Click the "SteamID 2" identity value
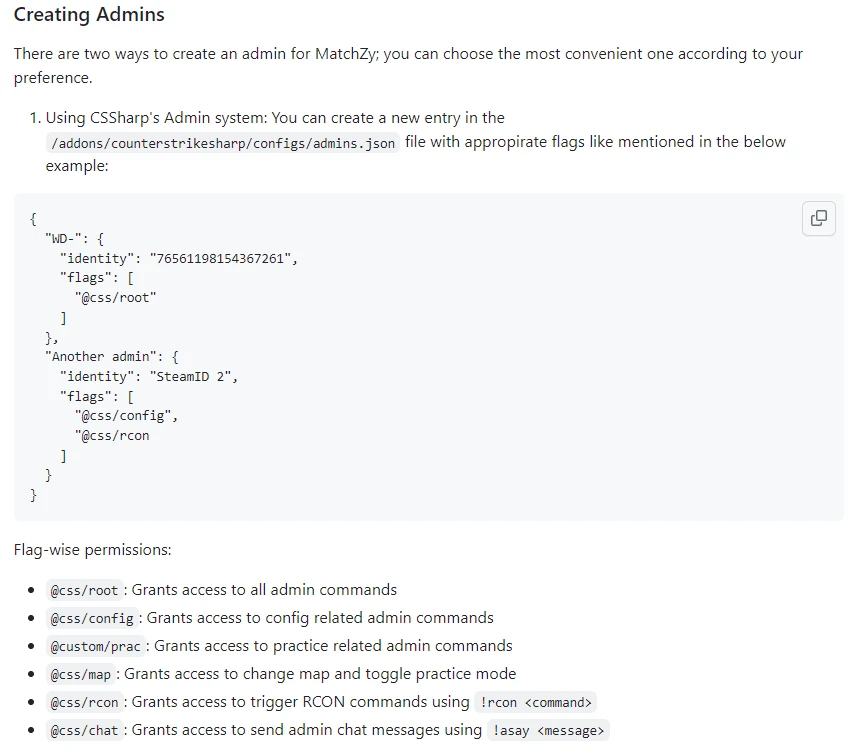Screen dimensions: 852x756 [x=194, y=376]
